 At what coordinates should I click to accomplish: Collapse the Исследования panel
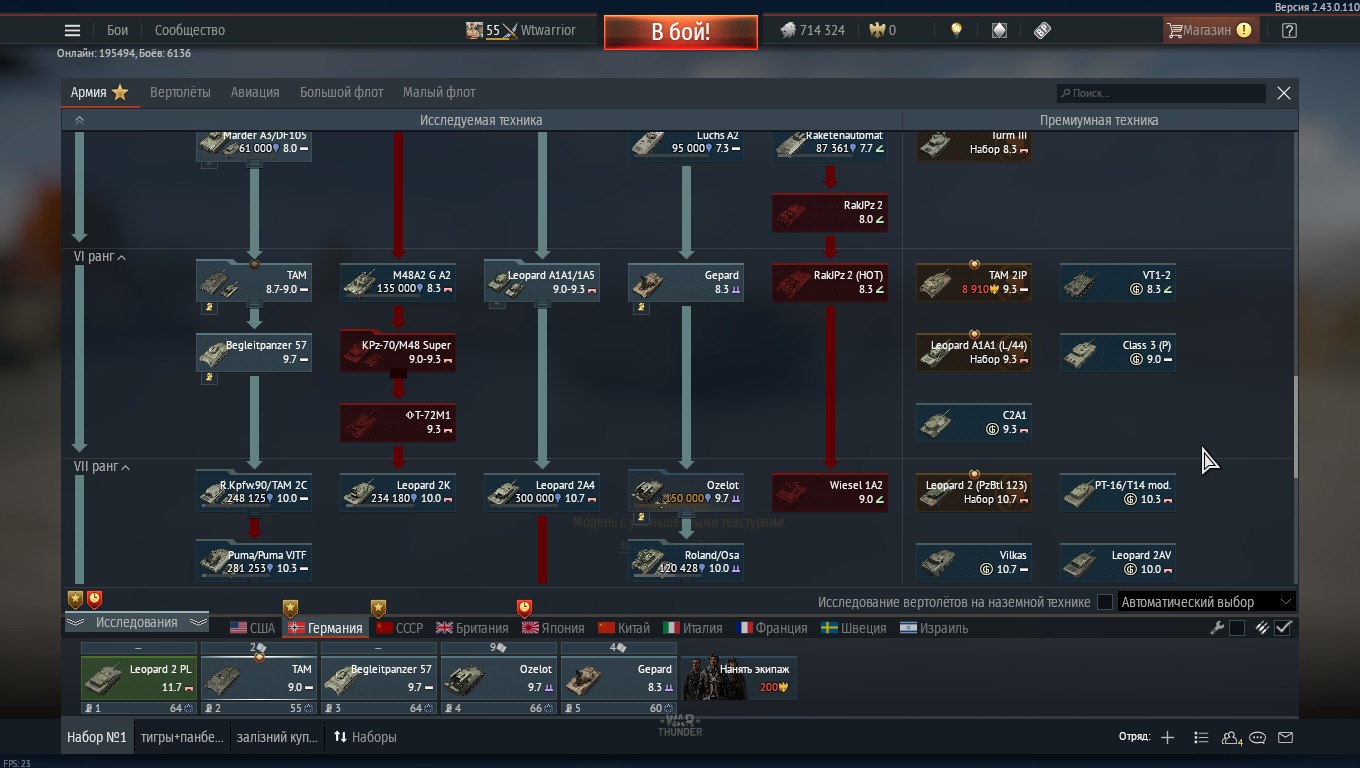[137, 622]
